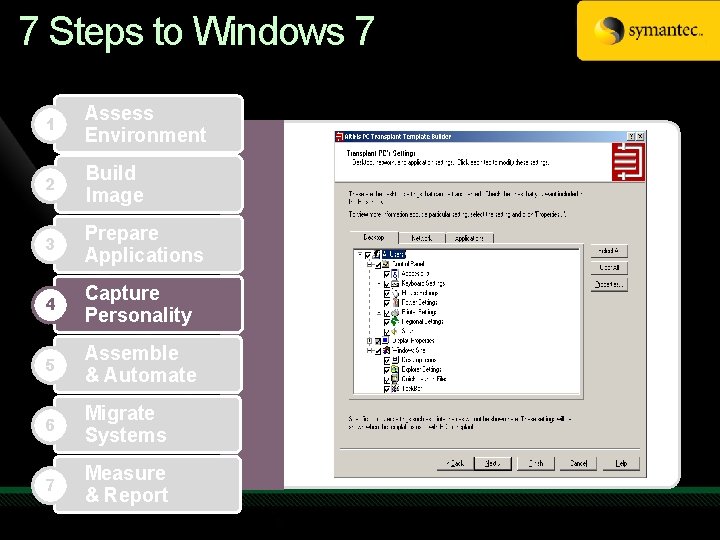
Task: Click step 5 Assemble & Automate box
Action: (148, 365)
